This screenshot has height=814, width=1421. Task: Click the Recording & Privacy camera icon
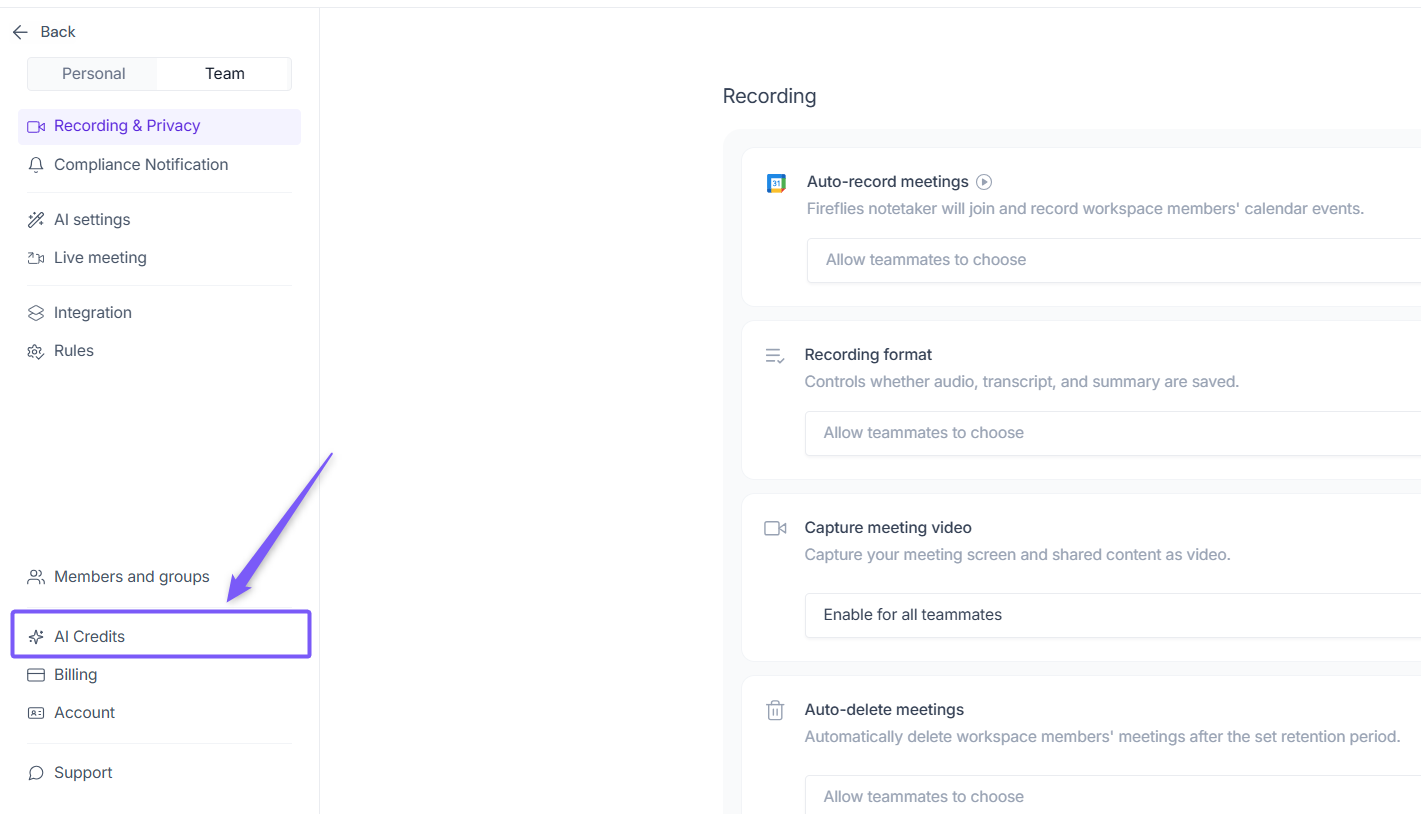pos(36,126)
